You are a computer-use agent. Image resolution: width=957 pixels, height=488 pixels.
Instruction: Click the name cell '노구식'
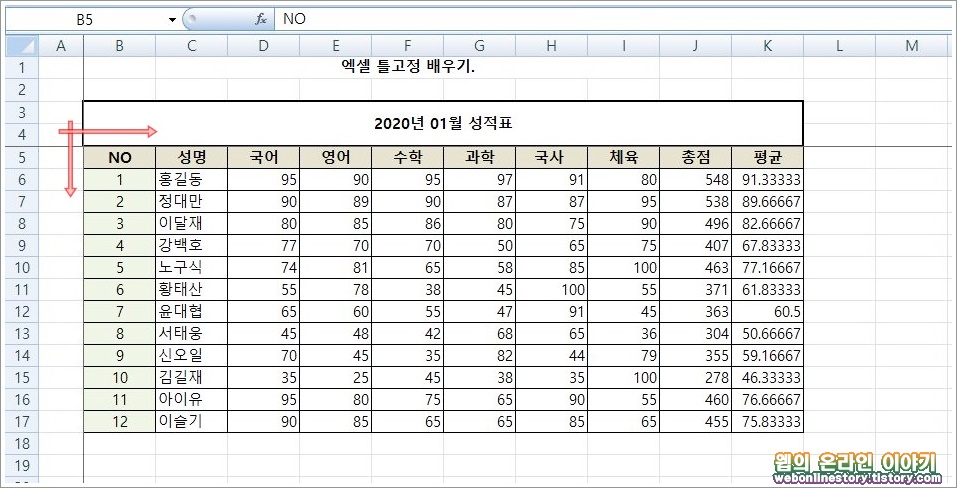(192, 268)
